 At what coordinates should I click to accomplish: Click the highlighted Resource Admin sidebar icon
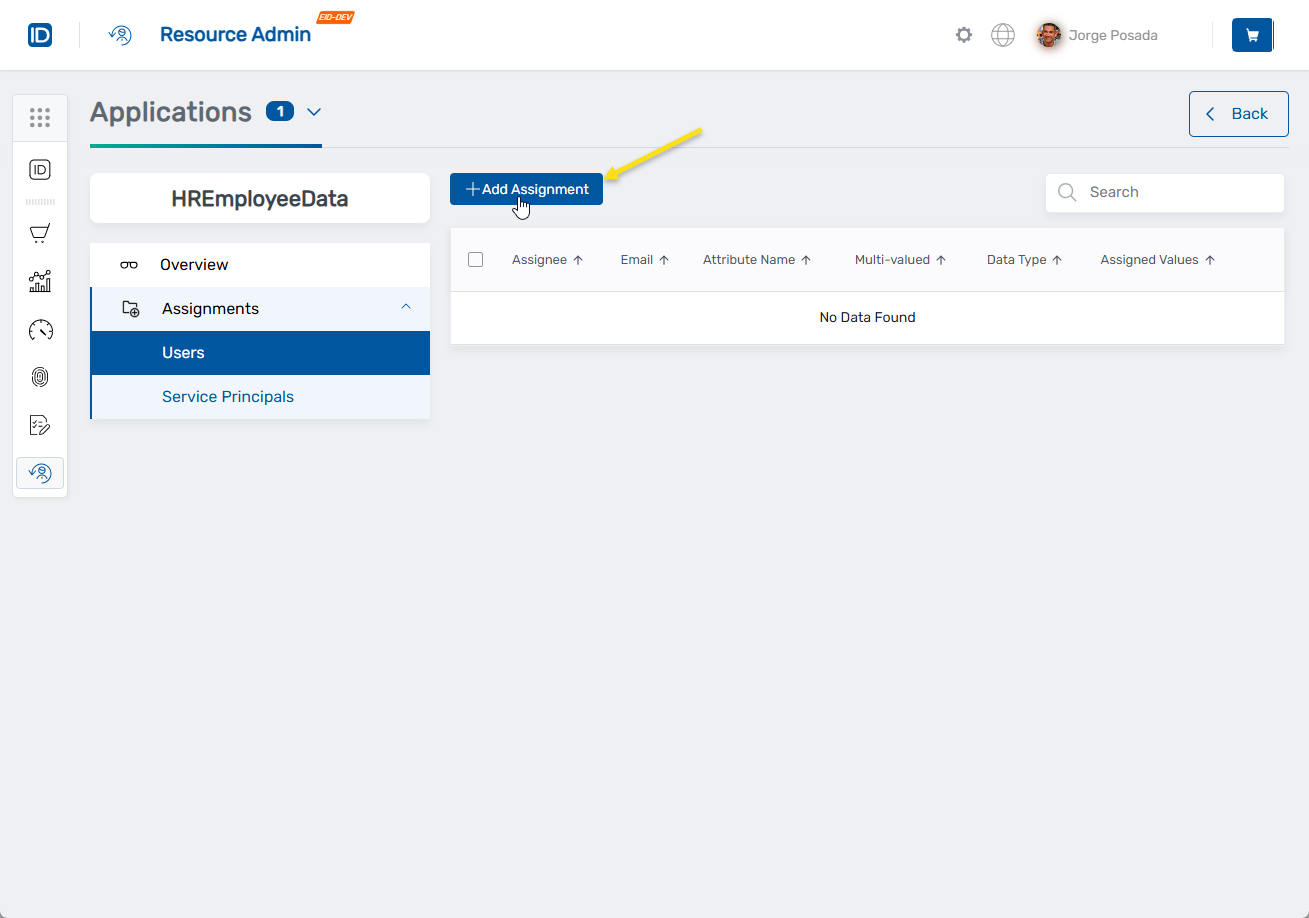point(40,472)
